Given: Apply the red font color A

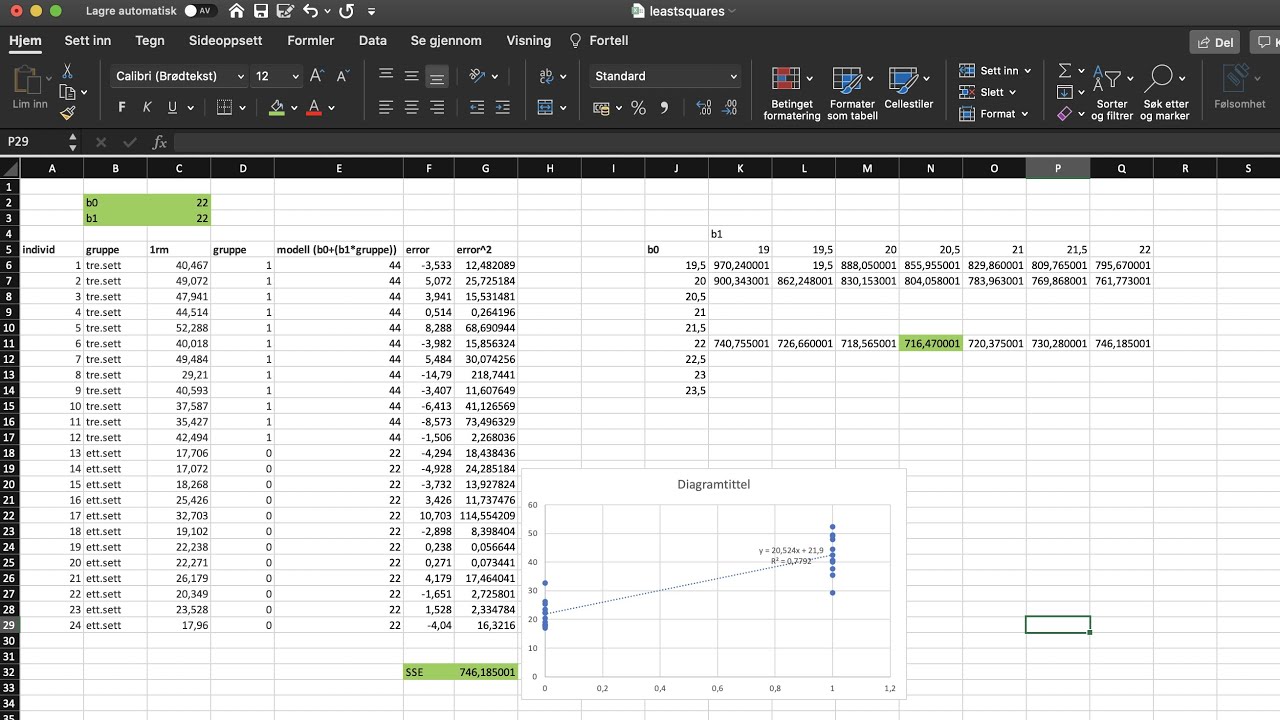Looking at the screenshot, I should 314,108.
